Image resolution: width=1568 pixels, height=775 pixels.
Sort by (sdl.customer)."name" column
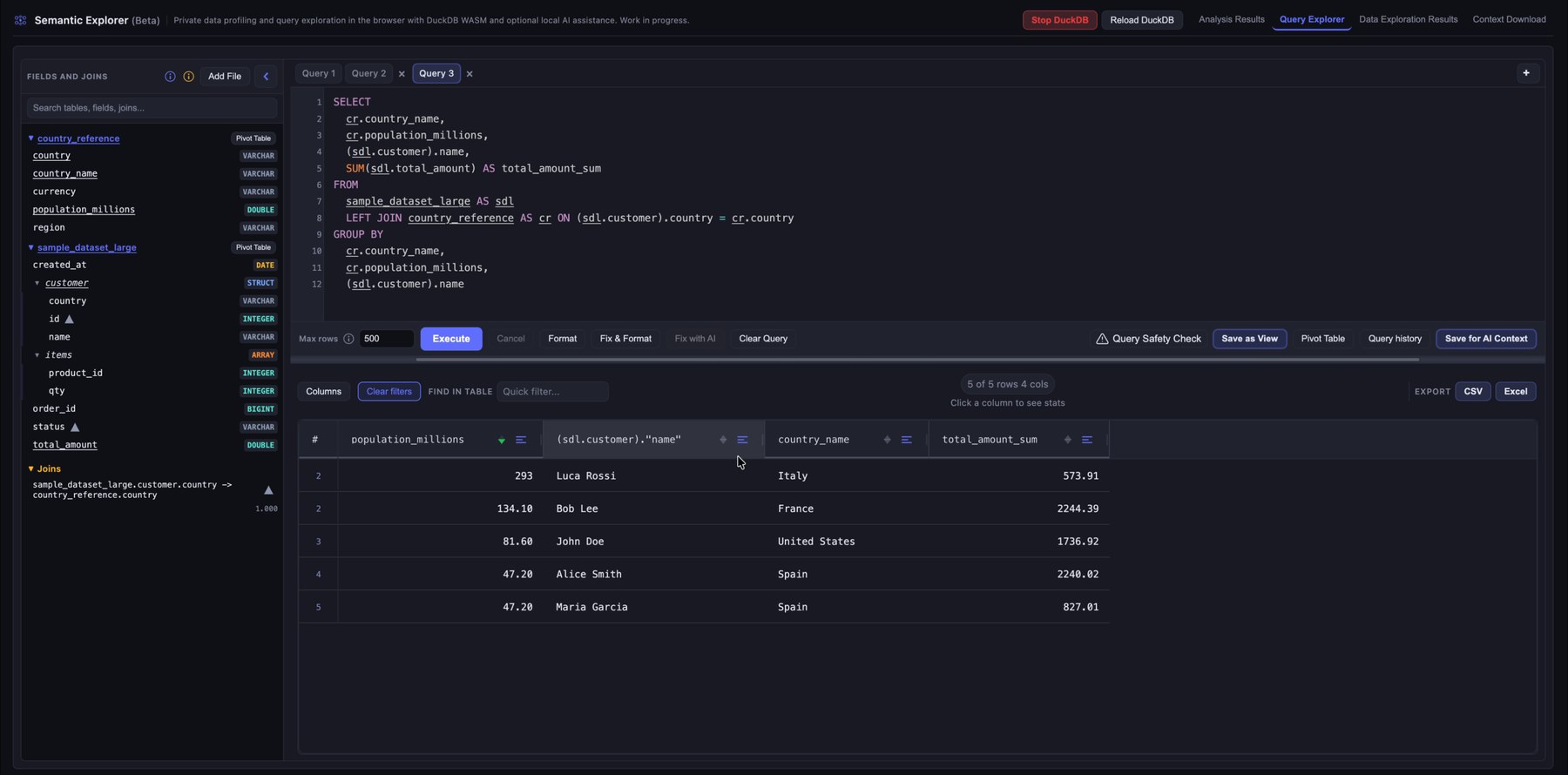click(723, 440)
